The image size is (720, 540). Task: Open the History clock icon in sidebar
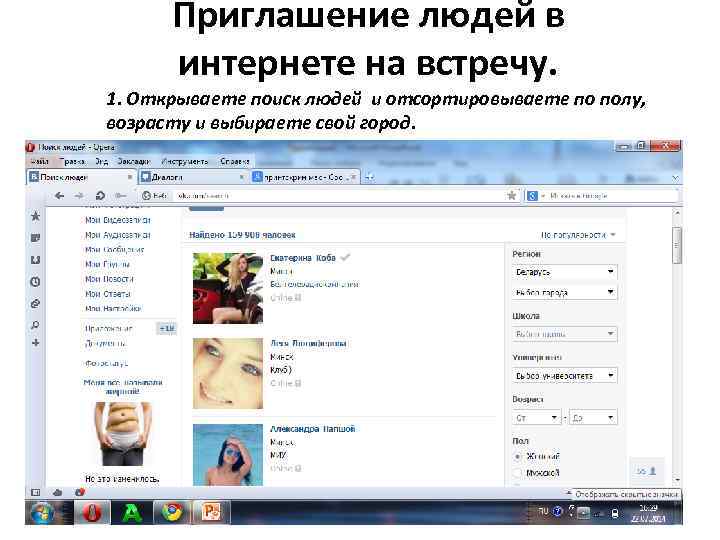coord(35,281)
